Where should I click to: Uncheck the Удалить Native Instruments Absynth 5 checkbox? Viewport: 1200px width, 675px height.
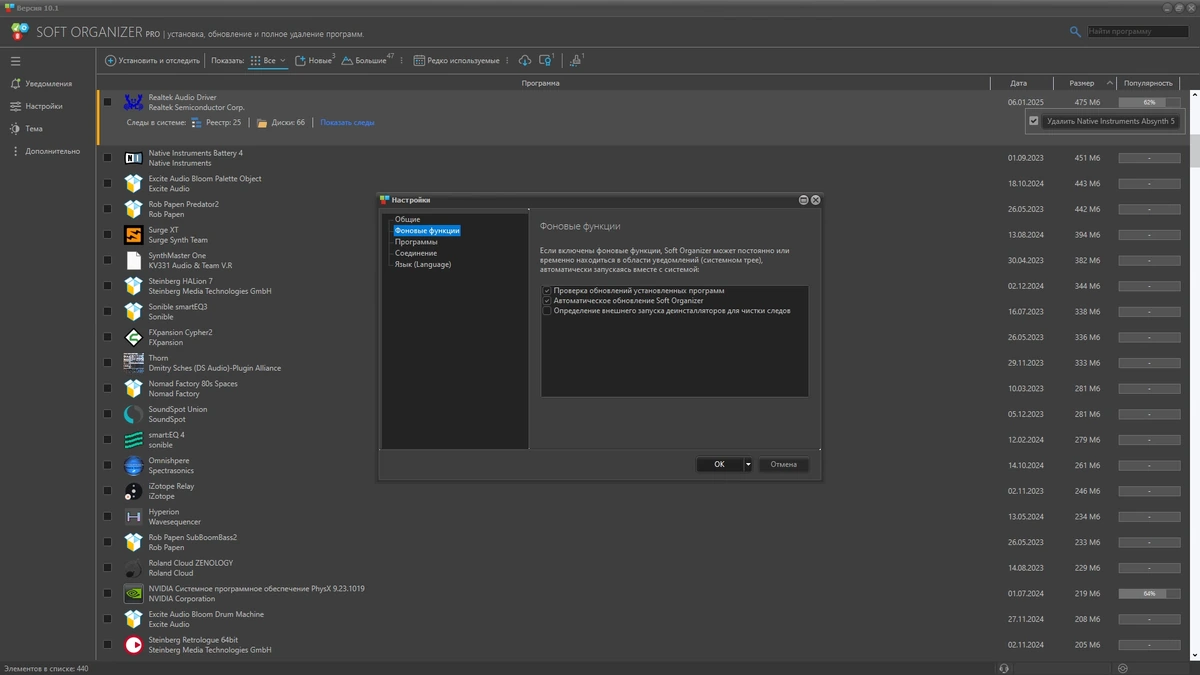click(x=1034, y=121)
